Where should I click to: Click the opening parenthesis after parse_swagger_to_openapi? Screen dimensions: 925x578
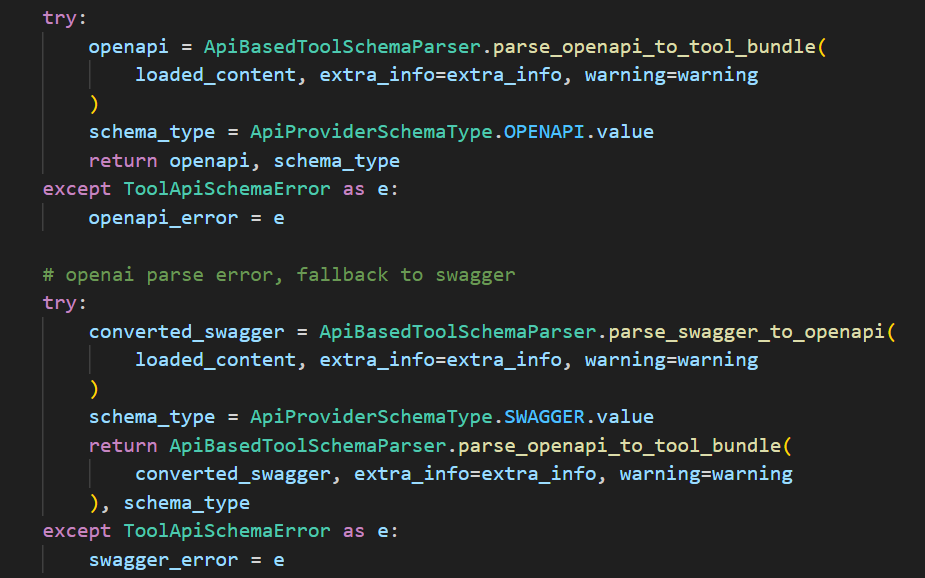coord(891,331)
